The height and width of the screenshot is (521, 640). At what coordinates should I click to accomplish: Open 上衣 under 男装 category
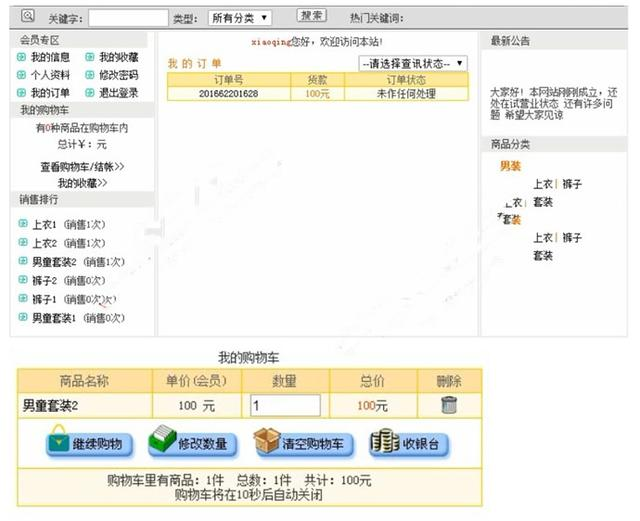[543, 184]
